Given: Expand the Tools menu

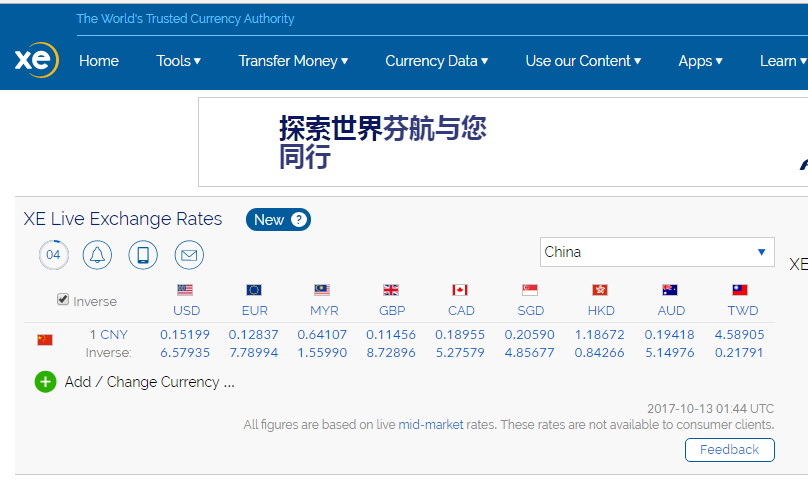Looking at the screenshot, I should (x=178, y=61).
